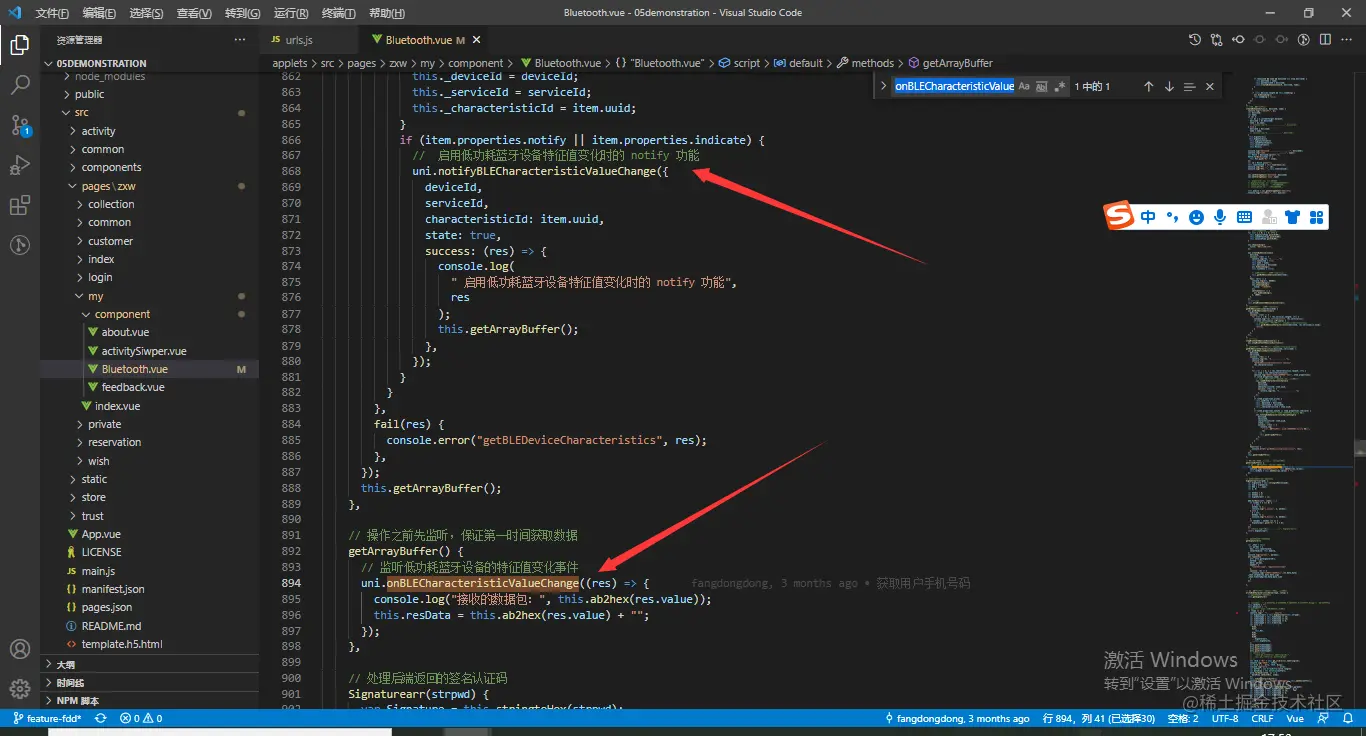This screenshot has height=736, width=1366.
Task: Toggle Sogou IME Chinese/English mode
Action: pos(1148,216)
